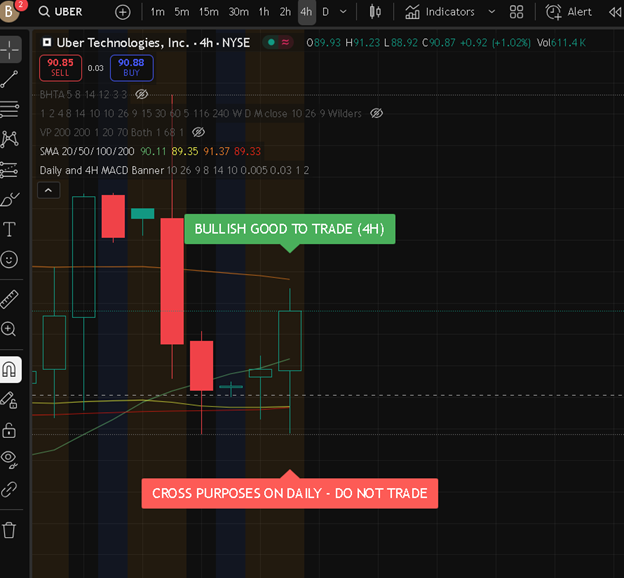Click the link drawings icon

(9, 490)
